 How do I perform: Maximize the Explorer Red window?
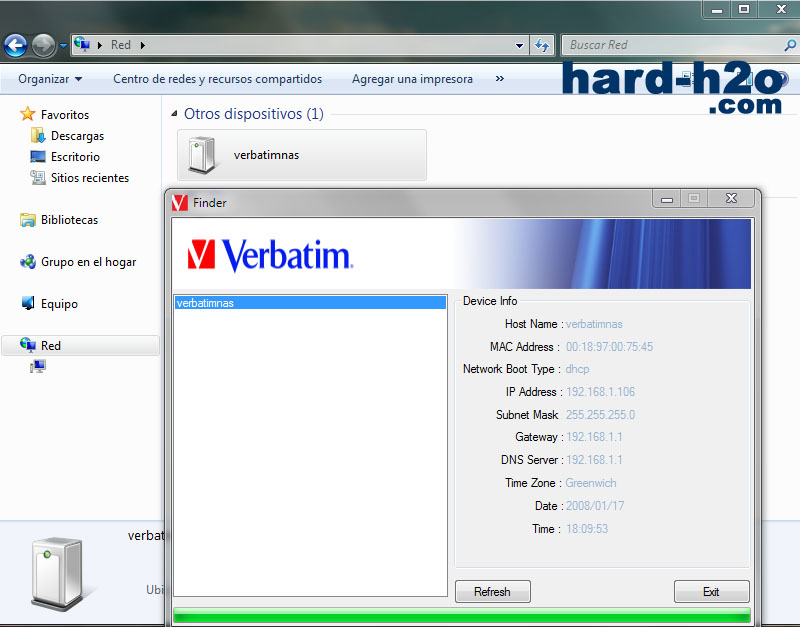pos(744,9)
